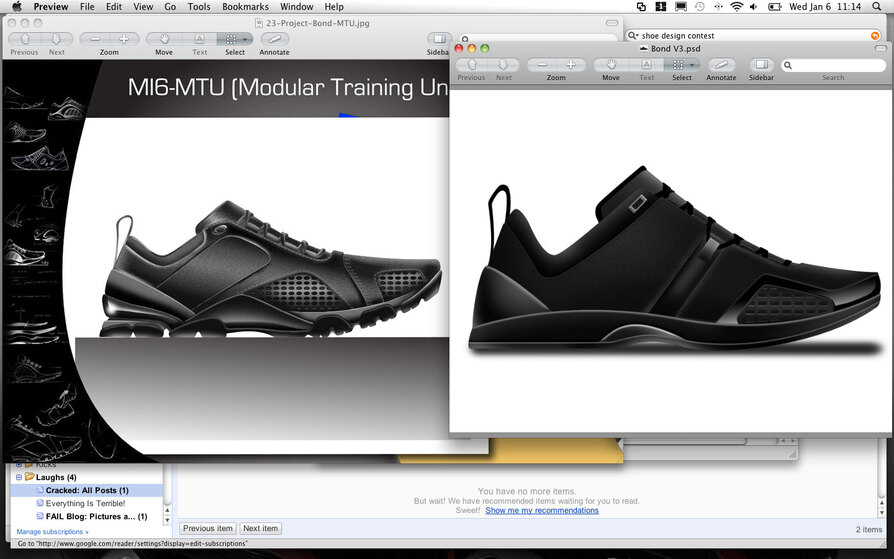The width and height of the screenshot is (894, 559).
Task: Click 'Manage subscriptions »' link
Action: click(52, 532)
